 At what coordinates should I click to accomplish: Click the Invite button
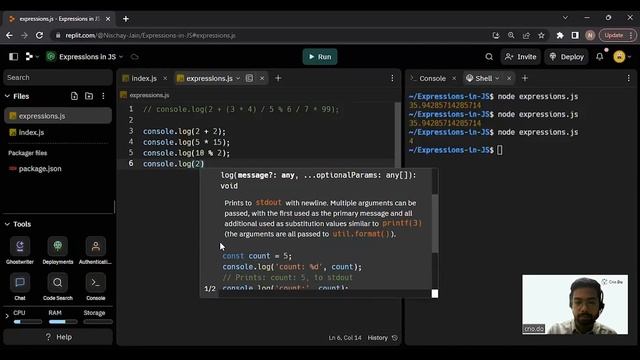521,57
